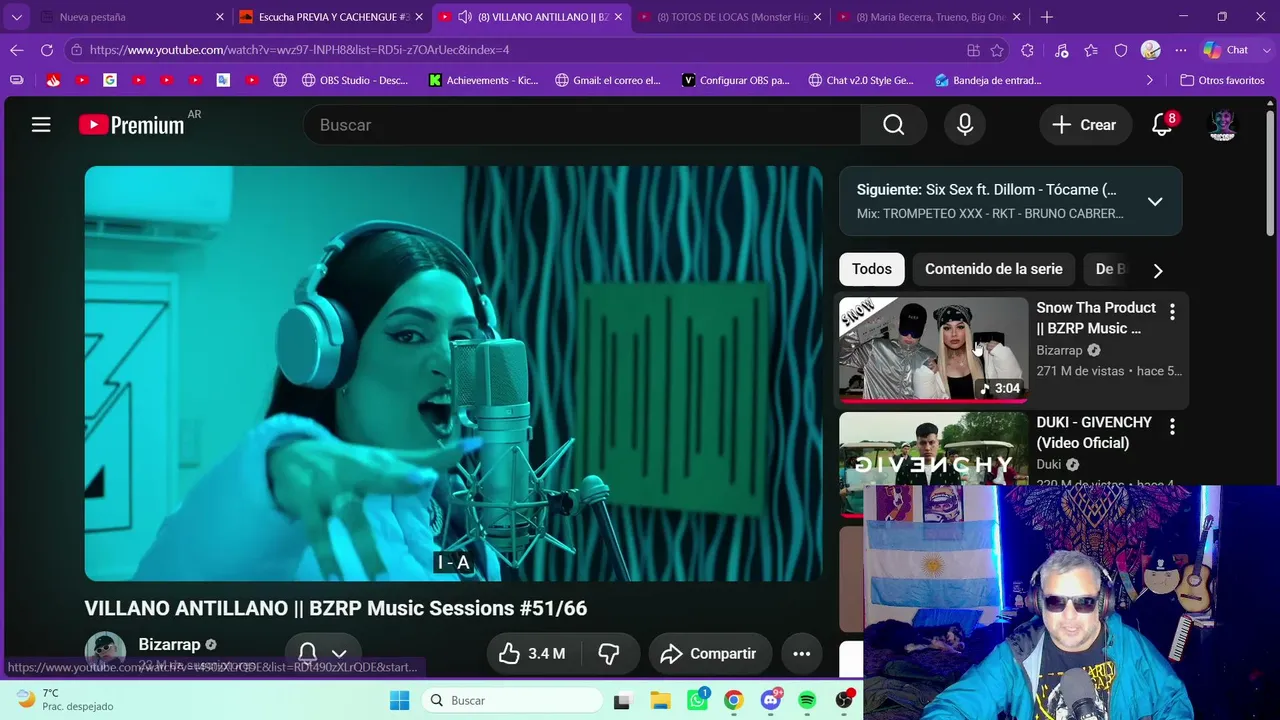The width and height of the screenshot is (1280, 720).
Task: Open the YouTube account avatar menu
Action: (1222, 125)
